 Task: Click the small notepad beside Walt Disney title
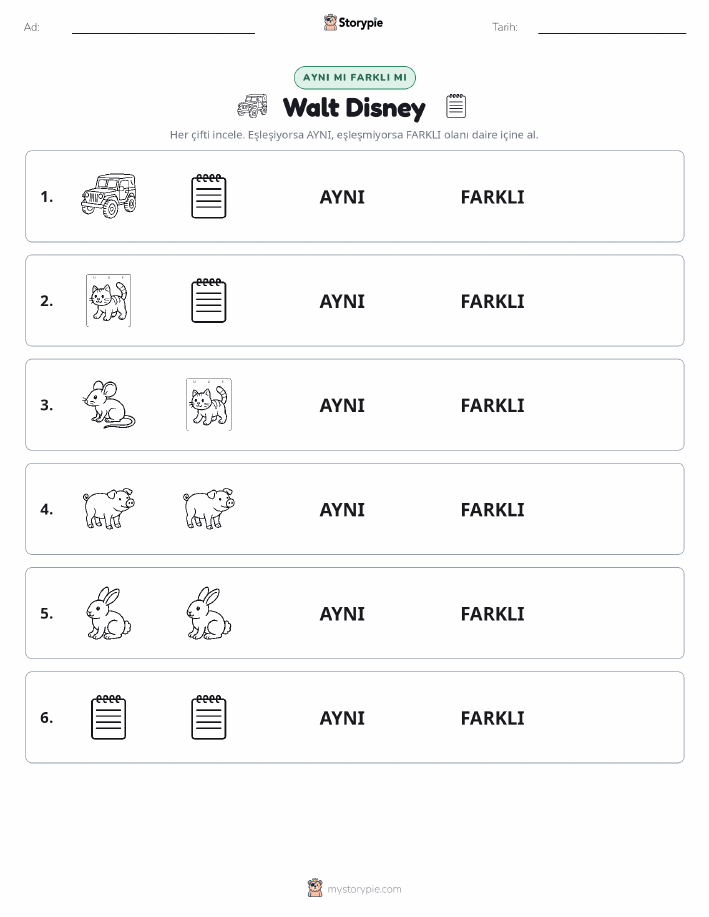point(456,106)
